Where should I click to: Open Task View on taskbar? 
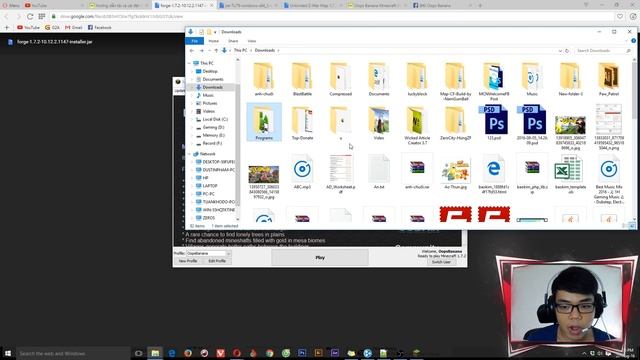point(138,353)
